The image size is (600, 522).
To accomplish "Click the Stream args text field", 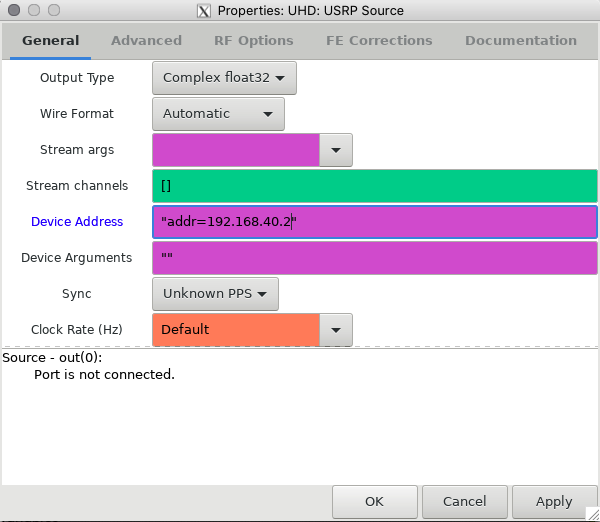I will click(236, 150).
